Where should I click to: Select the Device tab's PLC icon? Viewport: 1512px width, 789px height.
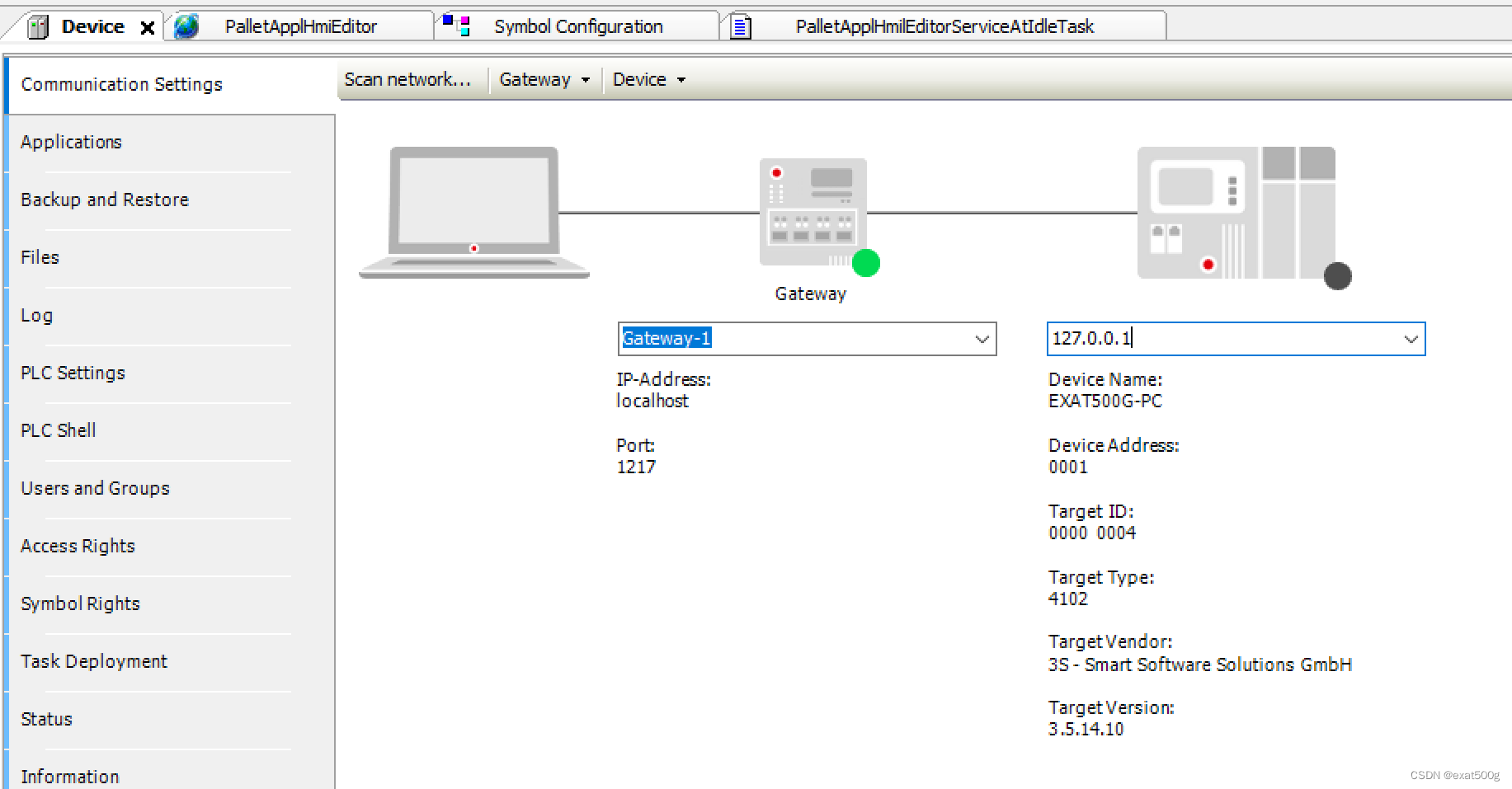[x=37, y=26]
